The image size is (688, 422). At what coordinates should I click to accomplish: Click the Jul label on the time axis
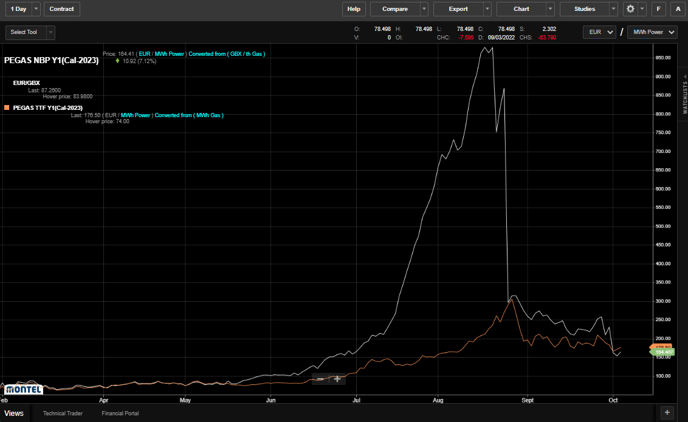pos(356,400)
